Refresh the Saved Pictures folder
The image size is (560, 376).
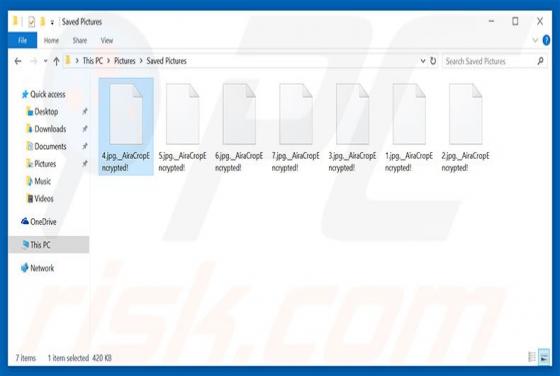tap(433, 61)
